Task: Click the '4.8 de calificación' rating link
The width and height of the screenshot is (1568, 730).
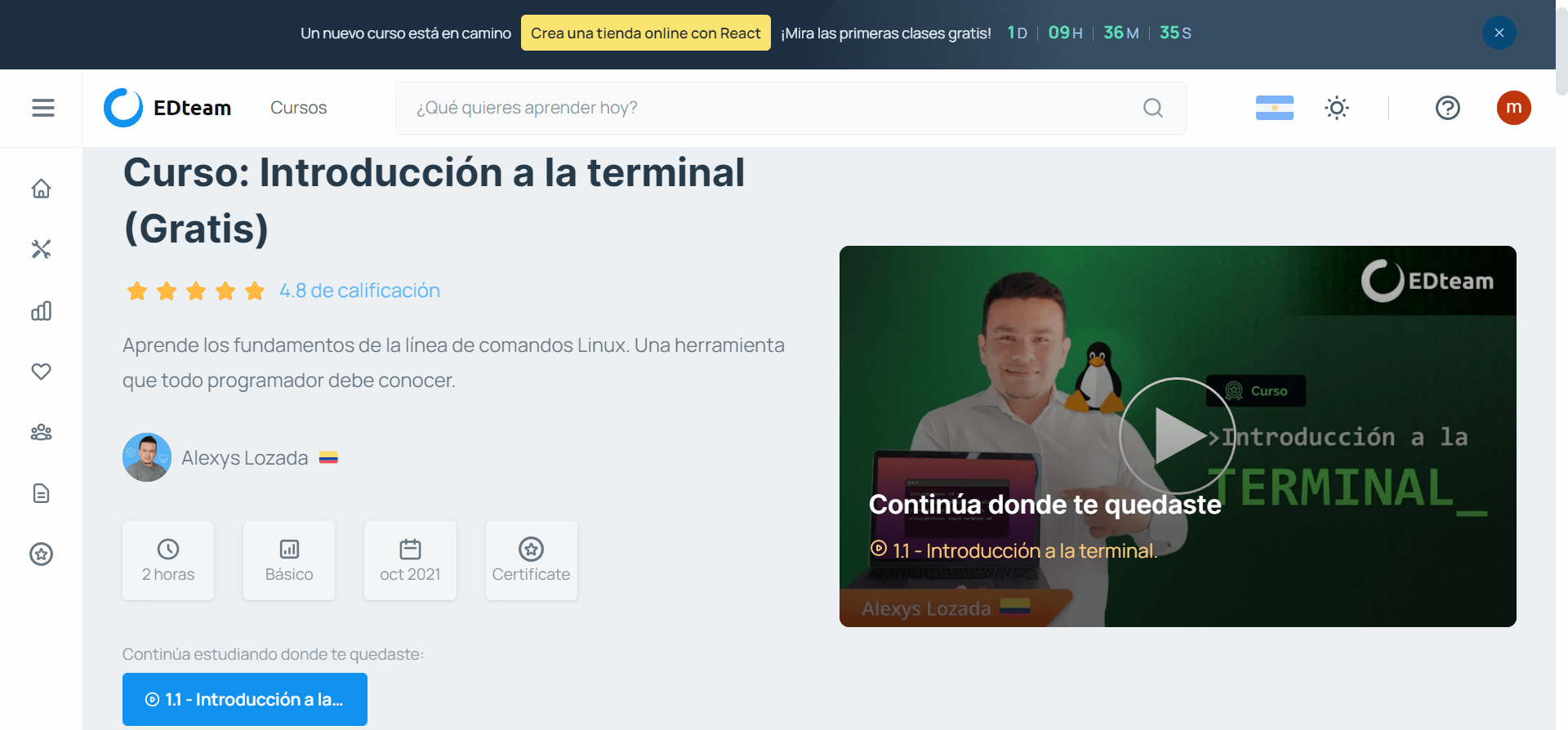Action: [359, 291]
